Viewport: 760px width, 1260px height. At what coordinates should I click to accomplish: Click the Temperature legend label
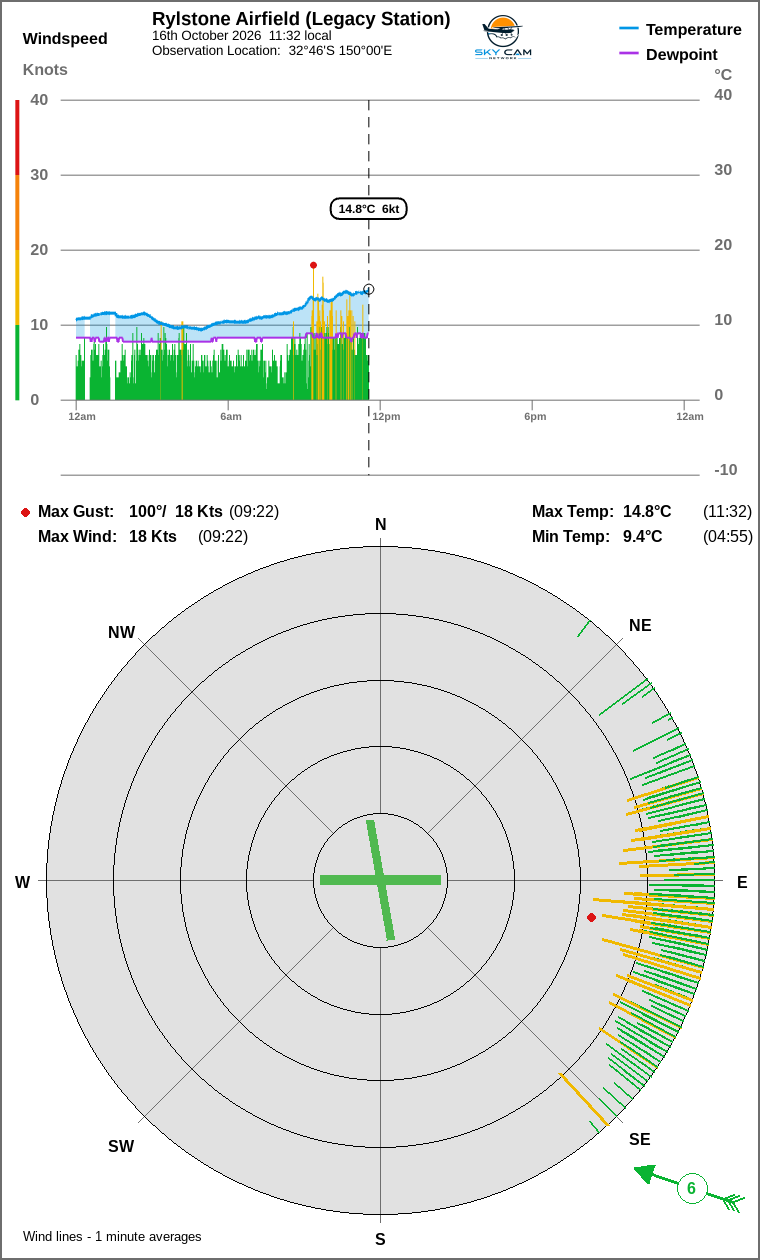[x=694, y=29]
